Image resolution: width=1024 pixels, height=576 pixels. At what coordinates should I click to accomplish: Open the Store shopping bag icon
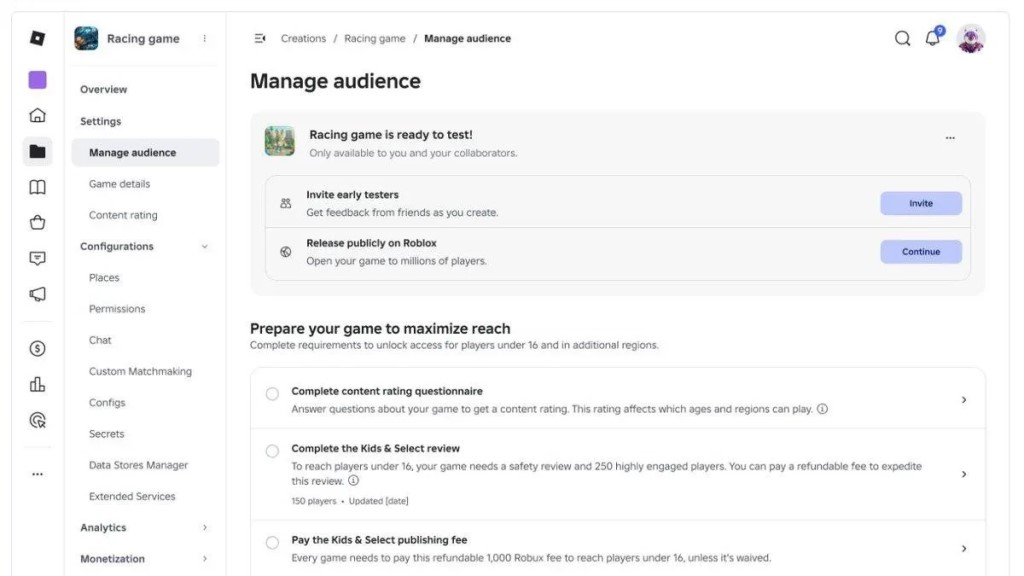click(x=37, y=223)
